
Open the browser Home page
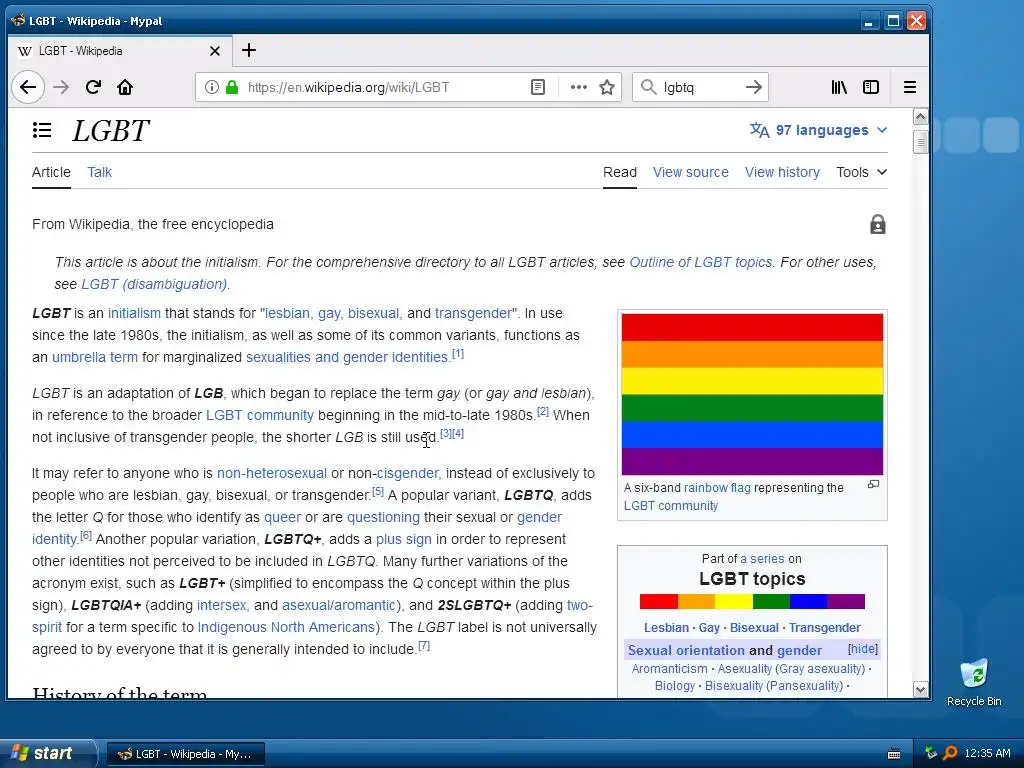[x=125, y=87]
